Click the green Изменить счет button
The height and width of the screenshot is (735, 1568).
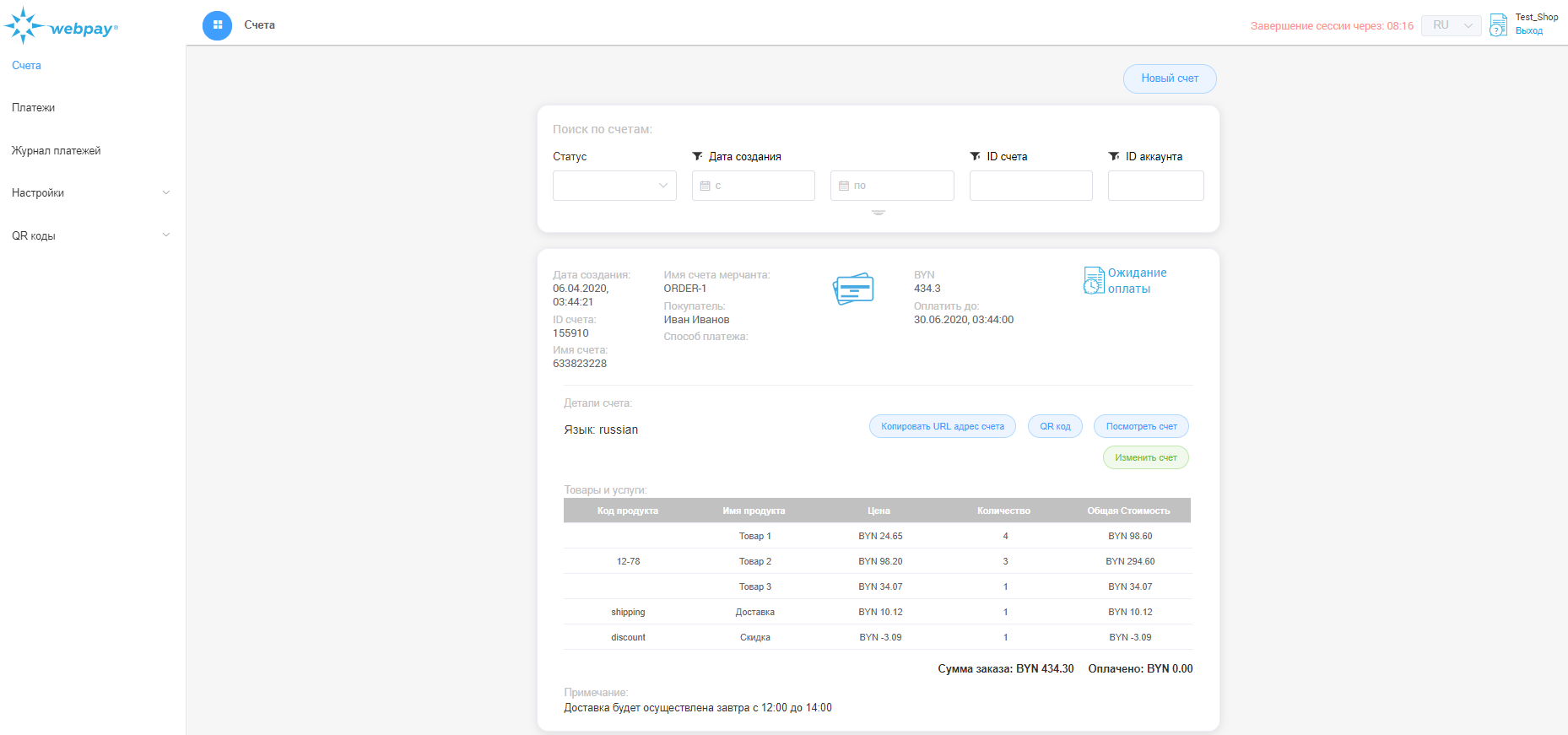tap(1145, 457)
